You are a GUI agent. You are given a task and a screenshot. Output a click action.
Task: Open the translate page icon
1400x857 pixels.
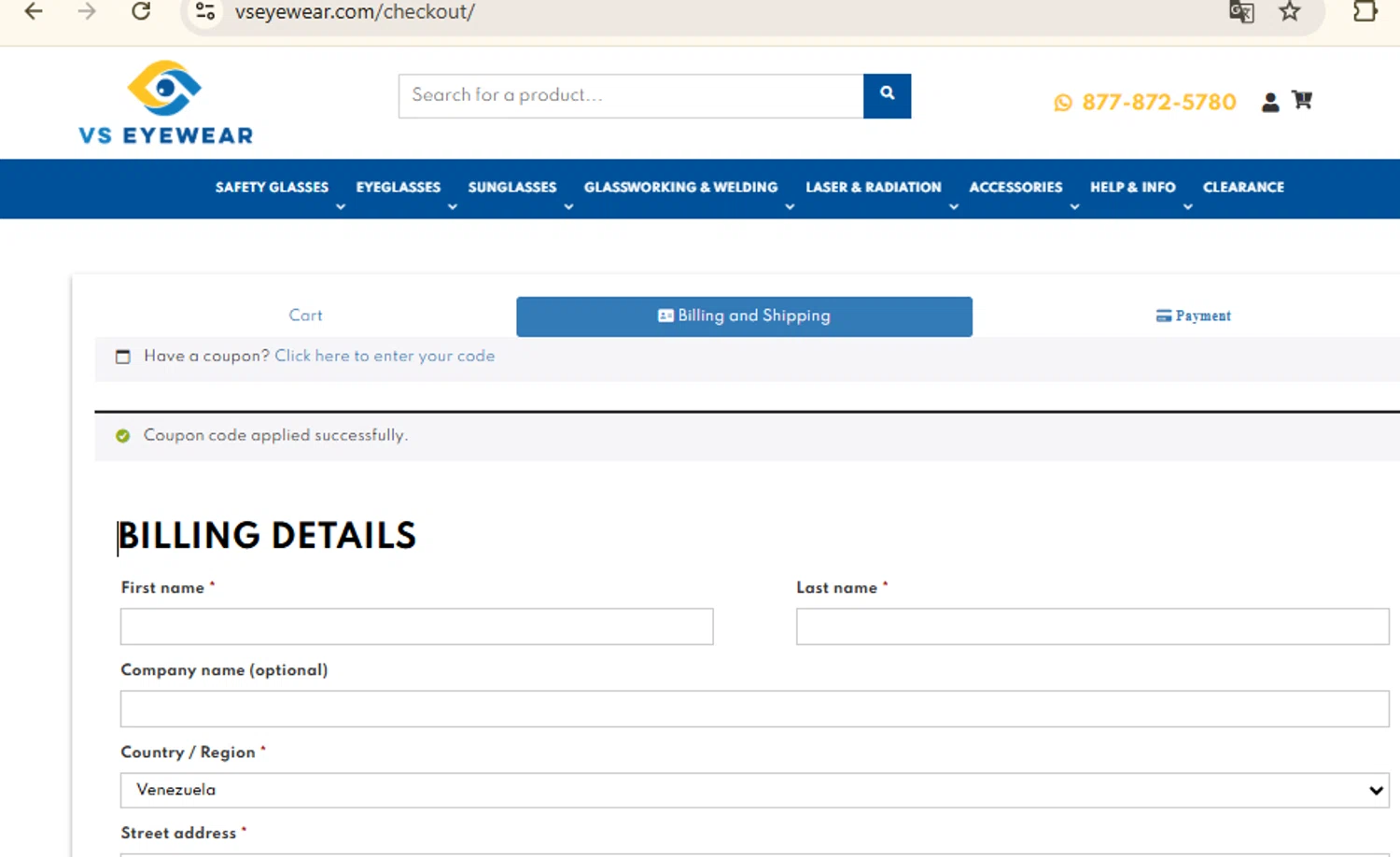tap(1241, 11)
